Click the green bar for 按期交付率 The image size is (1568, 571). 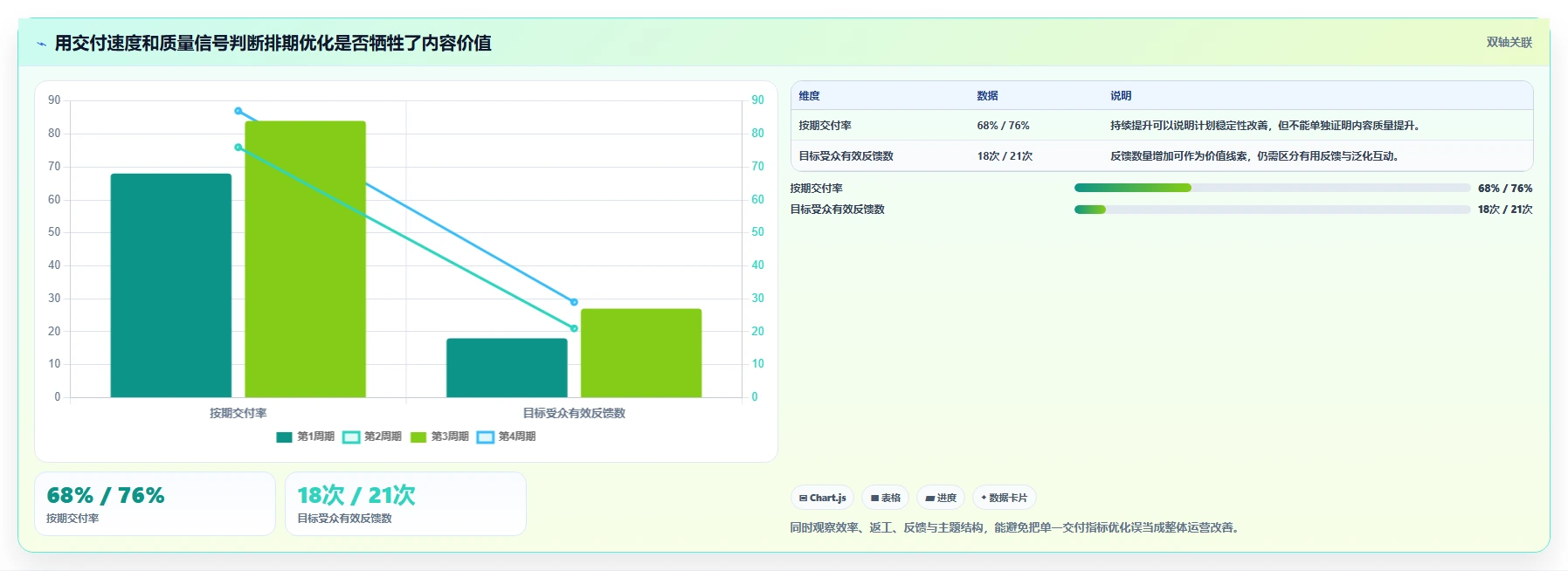coord(305,259)
